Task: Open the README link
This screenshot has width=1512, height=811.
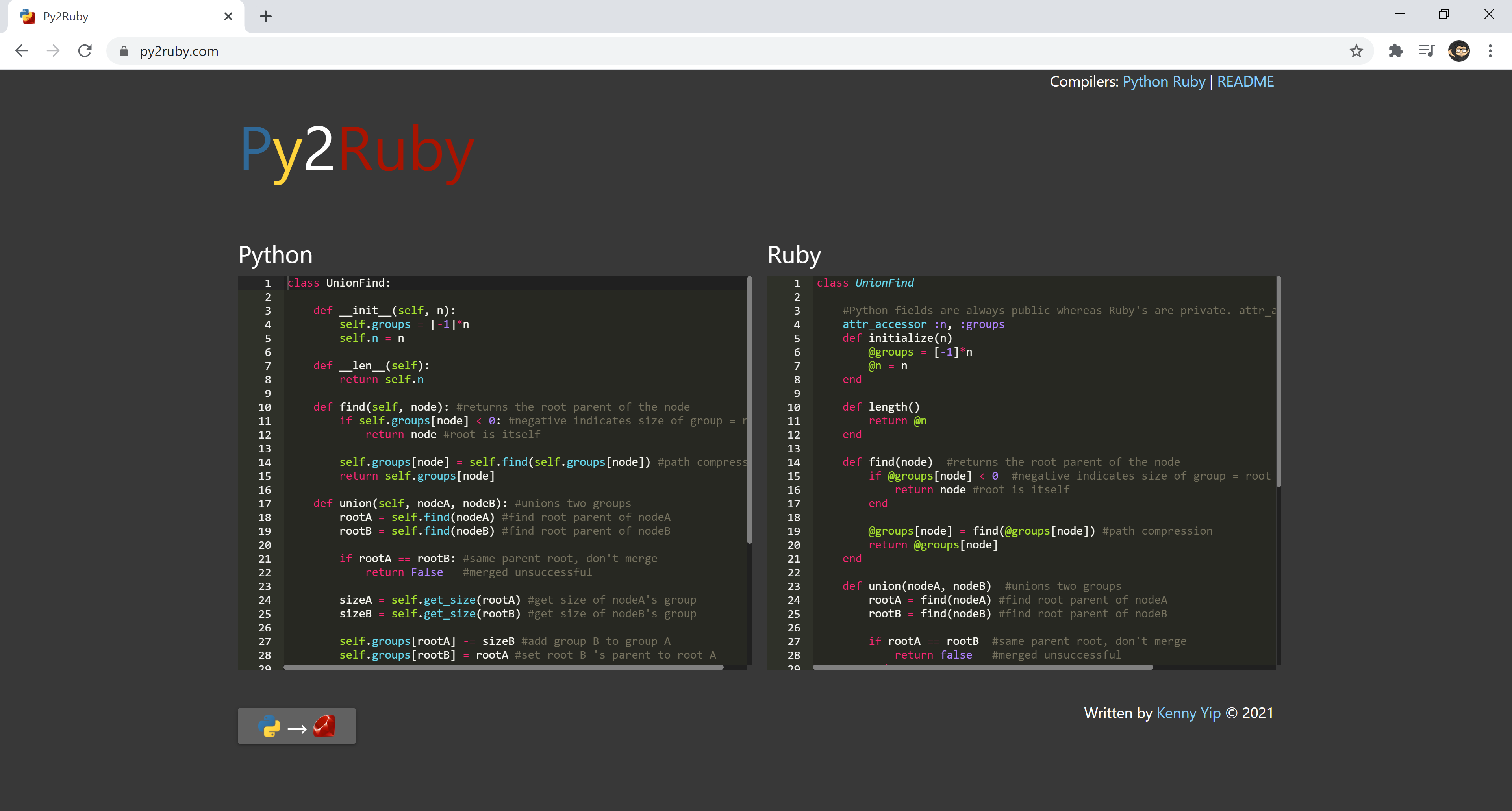Action: 1245,81
